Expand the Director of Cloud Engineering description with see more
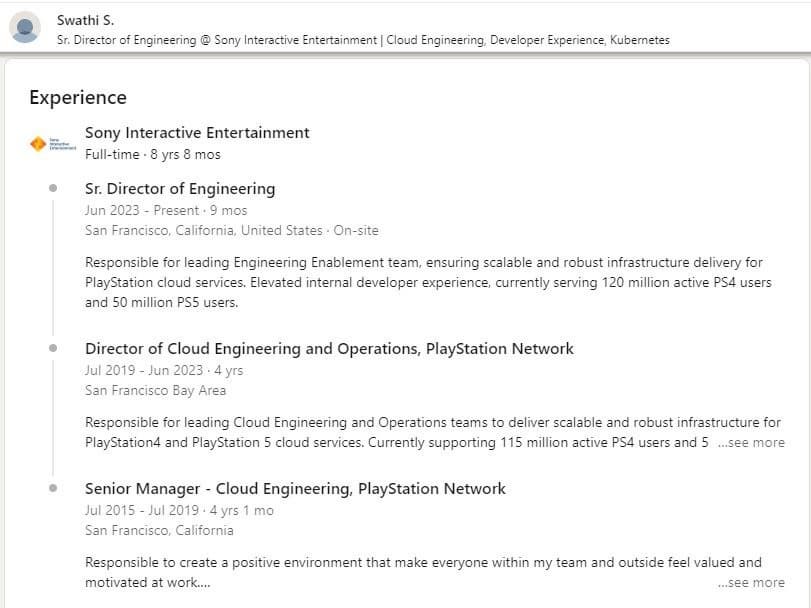Image resolution: width=811 pixels, height=608 pixels. (751, 442)
